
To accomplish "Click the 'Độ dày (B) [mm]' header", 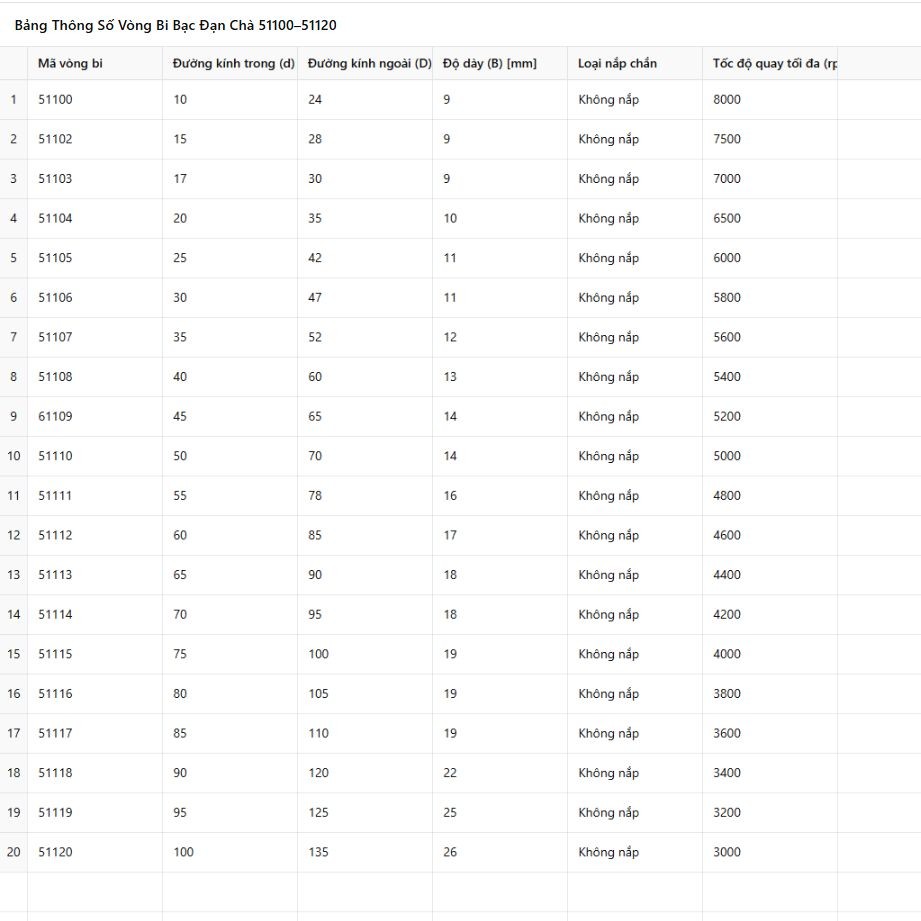I will [x=500, y=63].
